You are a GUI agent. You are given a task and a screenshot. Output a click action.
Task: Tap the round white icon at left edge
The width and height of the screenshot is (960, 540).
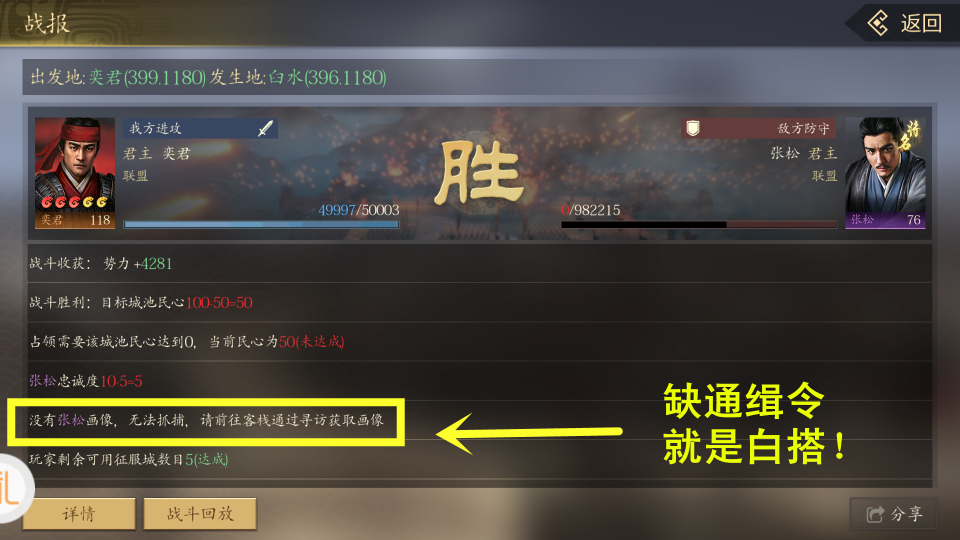pyautogui.click(x=12, y=488)
